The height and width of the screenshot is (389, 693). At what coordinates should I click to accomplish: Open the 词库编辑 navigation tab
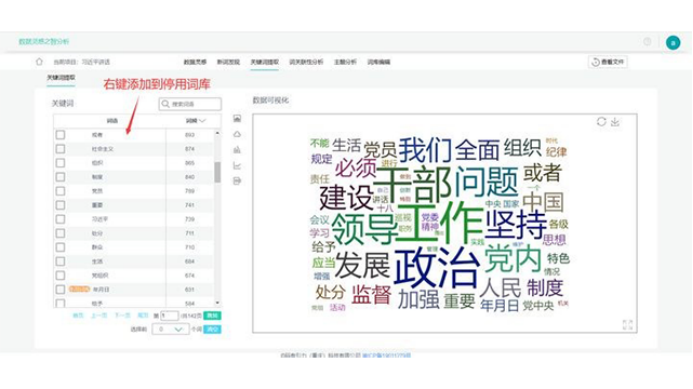coord(378,62)
